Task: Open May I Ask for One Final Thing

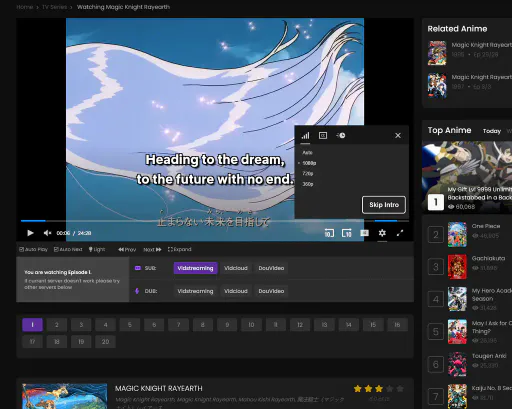Action: [x=492, y=327]
